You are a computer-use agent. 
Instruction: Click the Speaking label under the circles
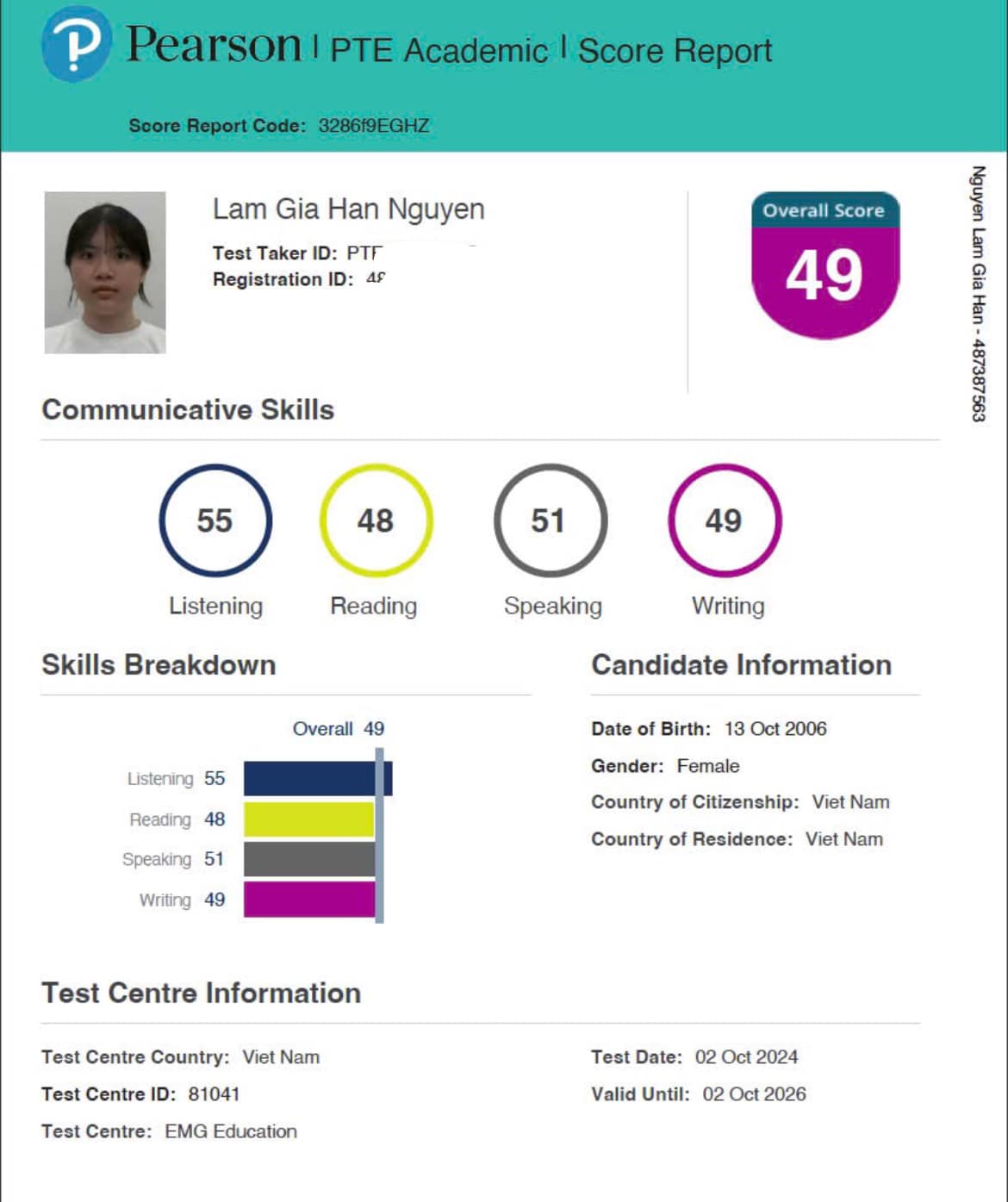click(553, 606)
